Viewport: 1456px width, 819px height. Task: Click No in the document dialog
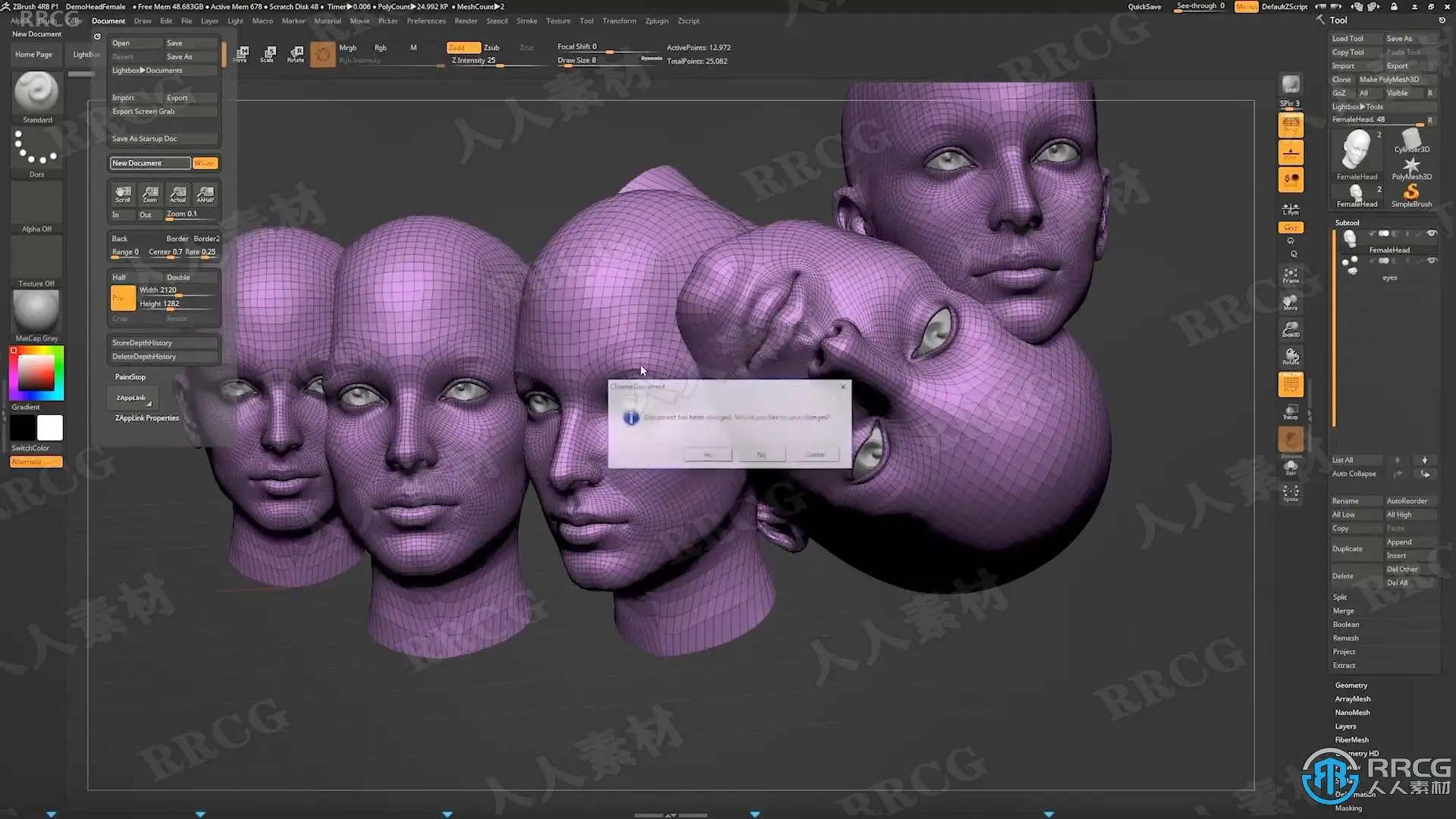pos(761,454)
